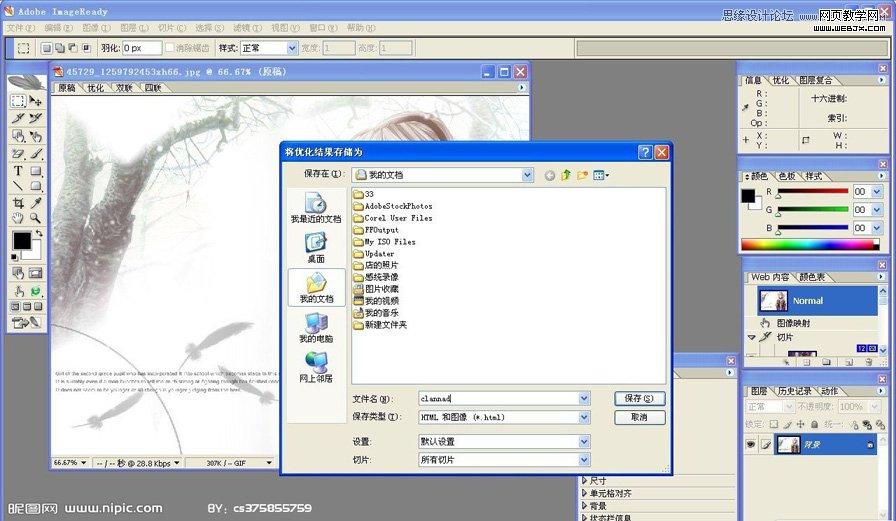Click the R red color slider
896x521 pixels.
(812, 192)
